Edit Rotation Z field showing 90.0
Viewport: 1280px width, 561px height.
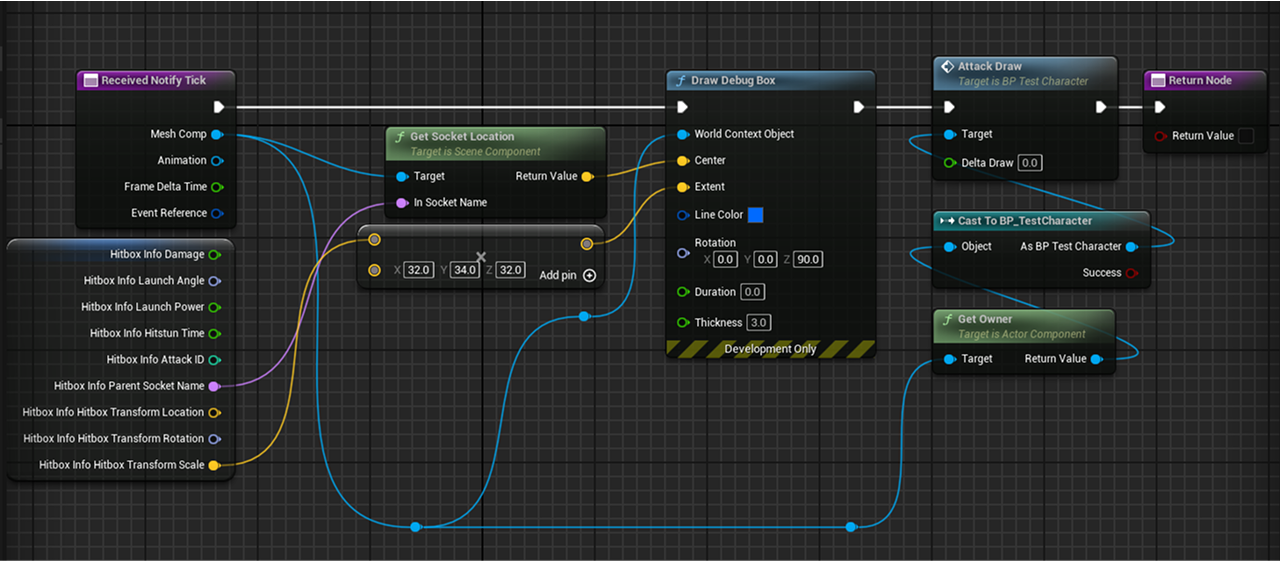point(808,259)
